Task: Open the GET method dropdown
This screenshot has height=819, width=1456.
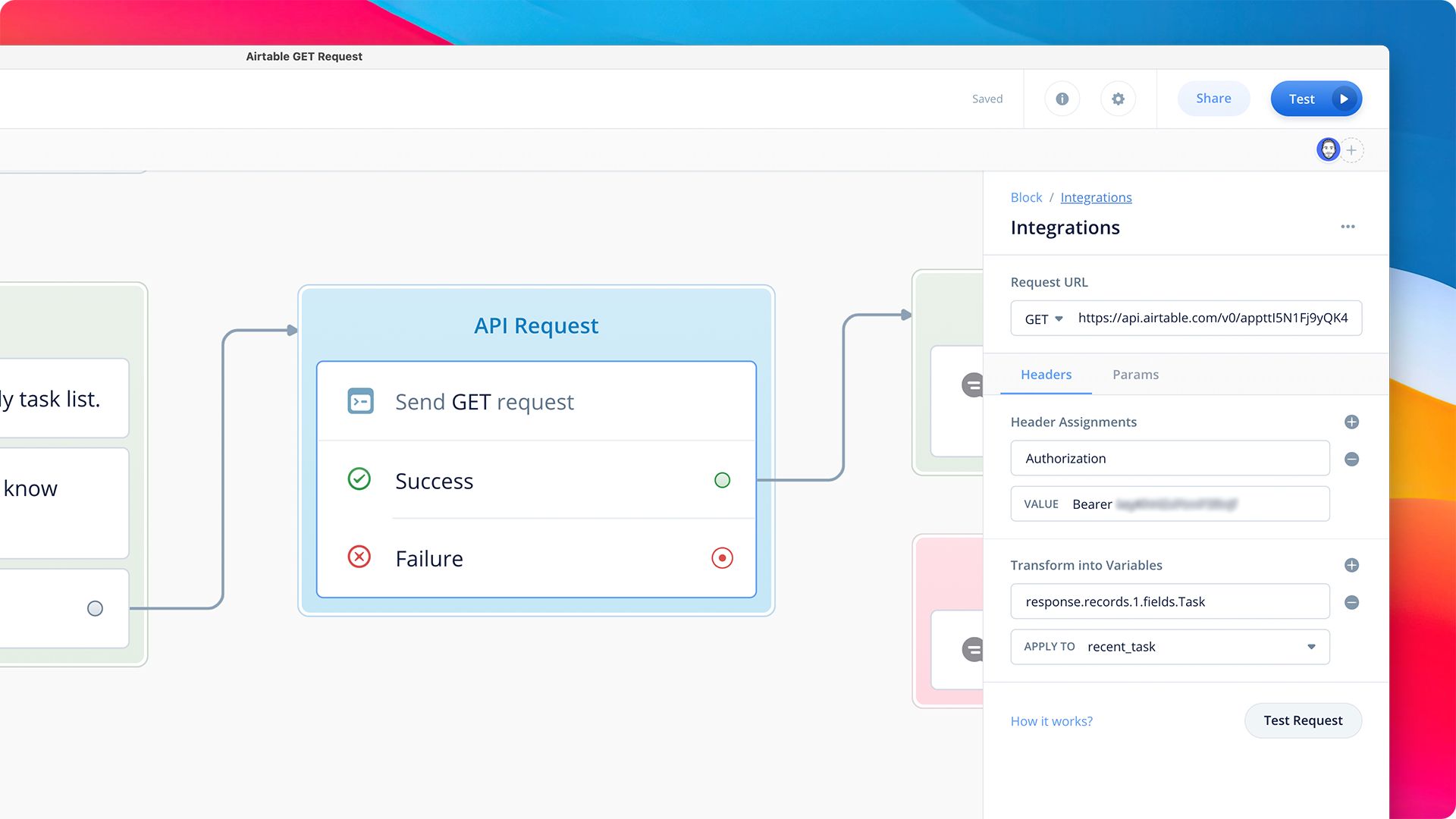Action: [1041, 318]
